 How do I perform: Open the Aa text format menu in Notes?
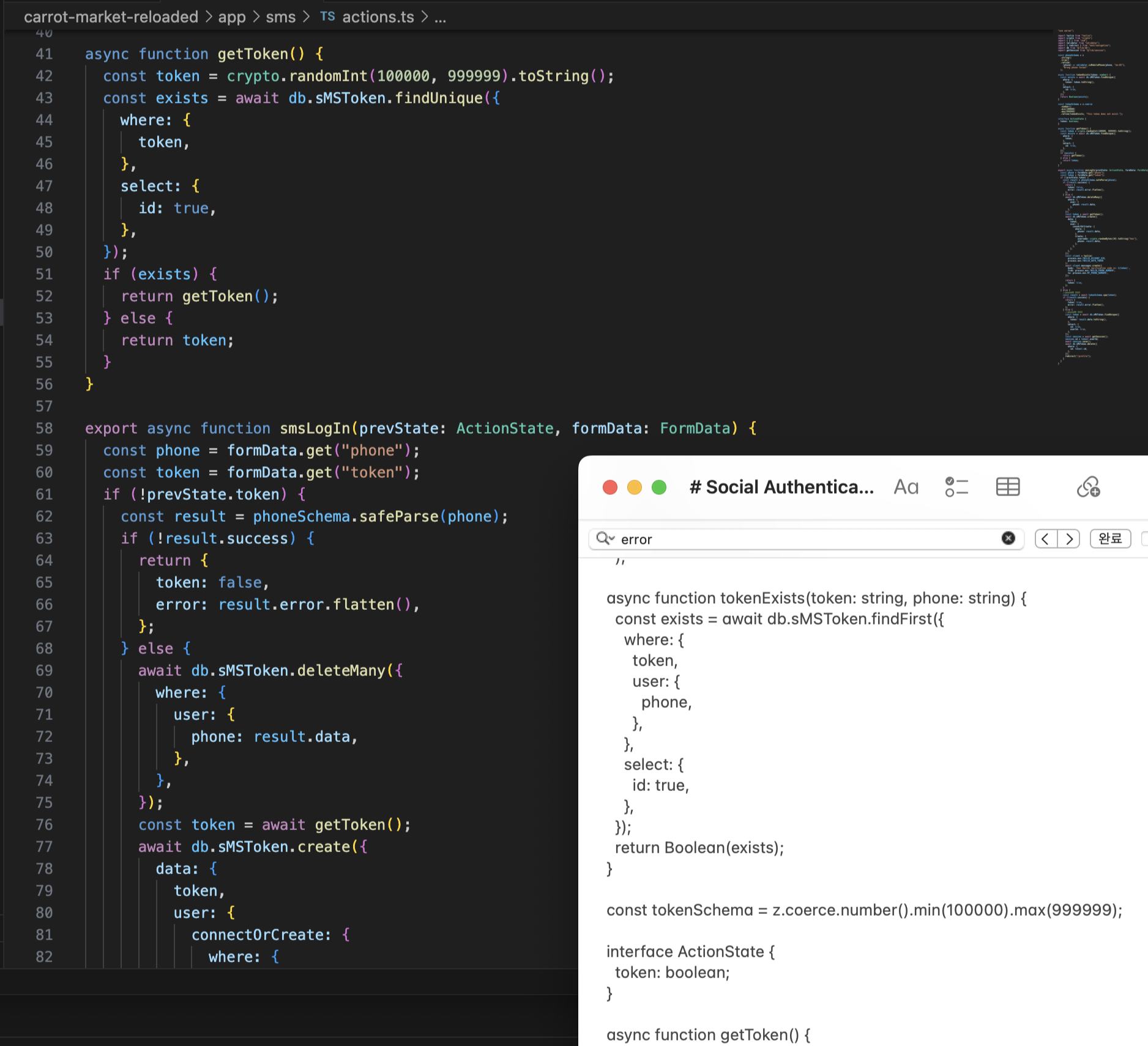(906, 487)
